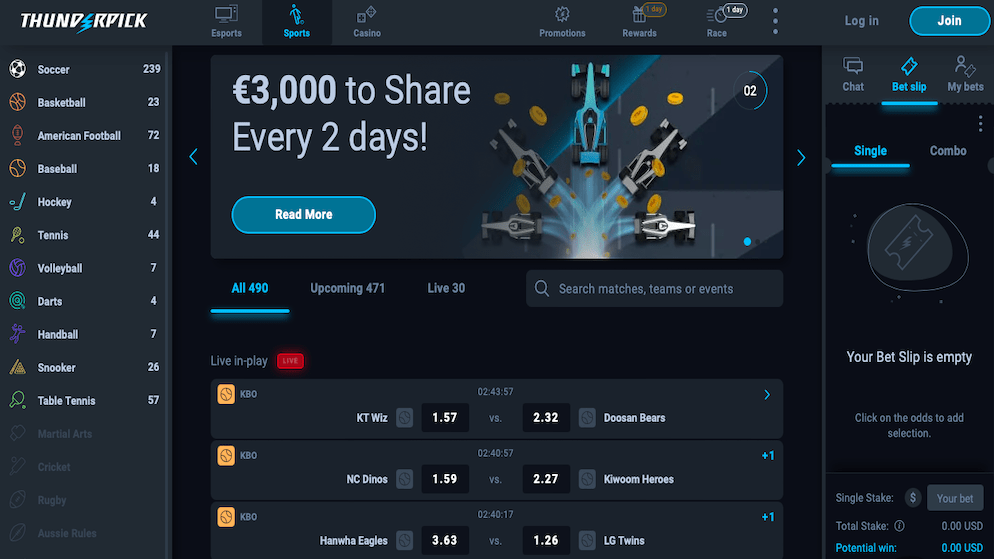Open the Esports section icon

(x=226, y=14)
